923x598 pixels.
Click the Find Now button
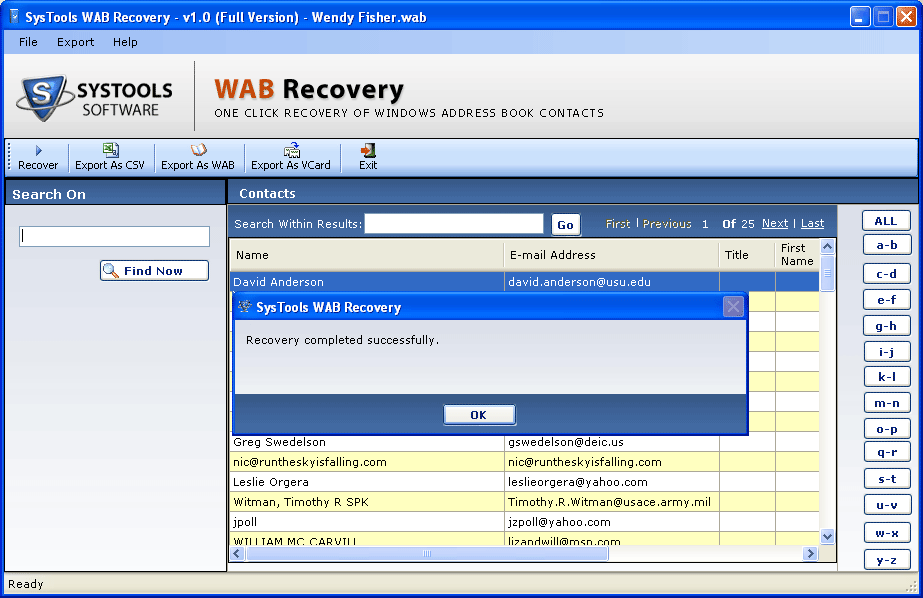click(x=154, y=271)
